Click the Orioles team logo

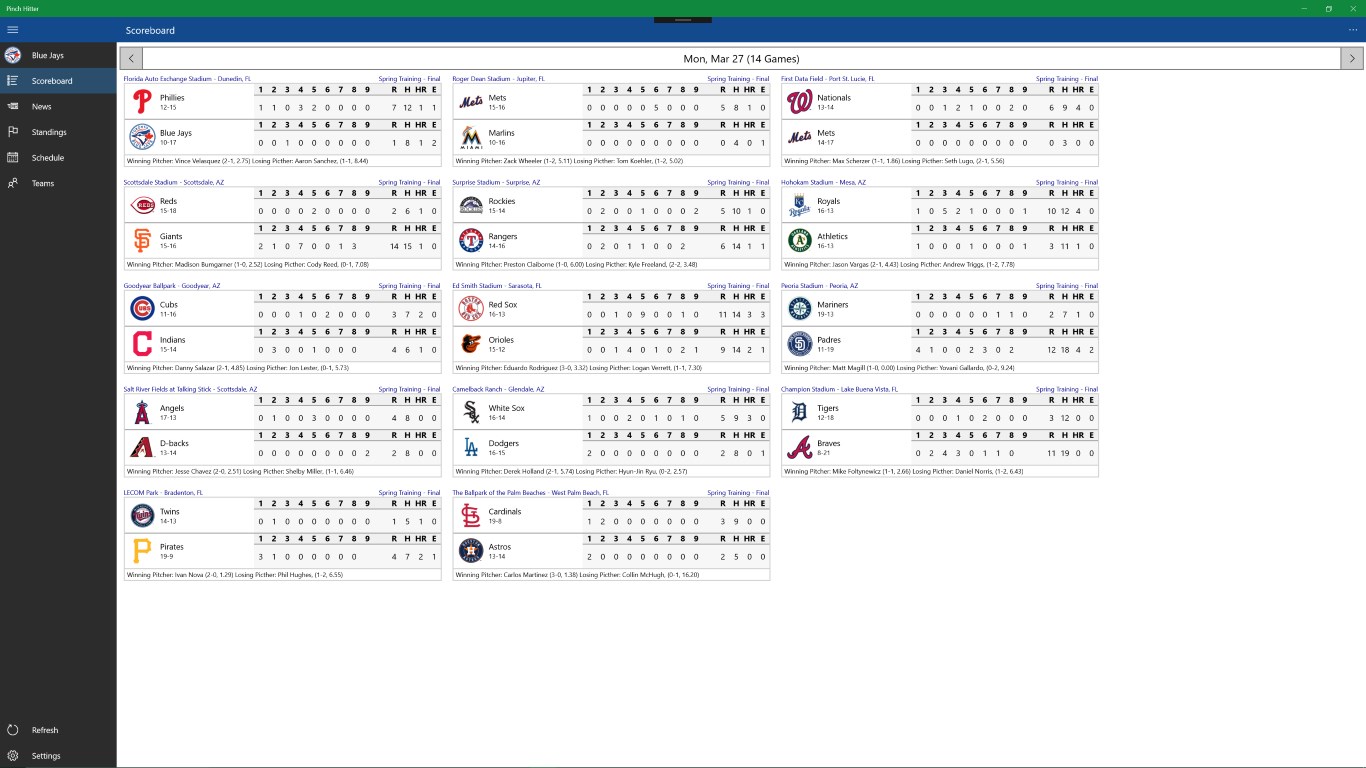pyautogui.click(x=471, y=344)
